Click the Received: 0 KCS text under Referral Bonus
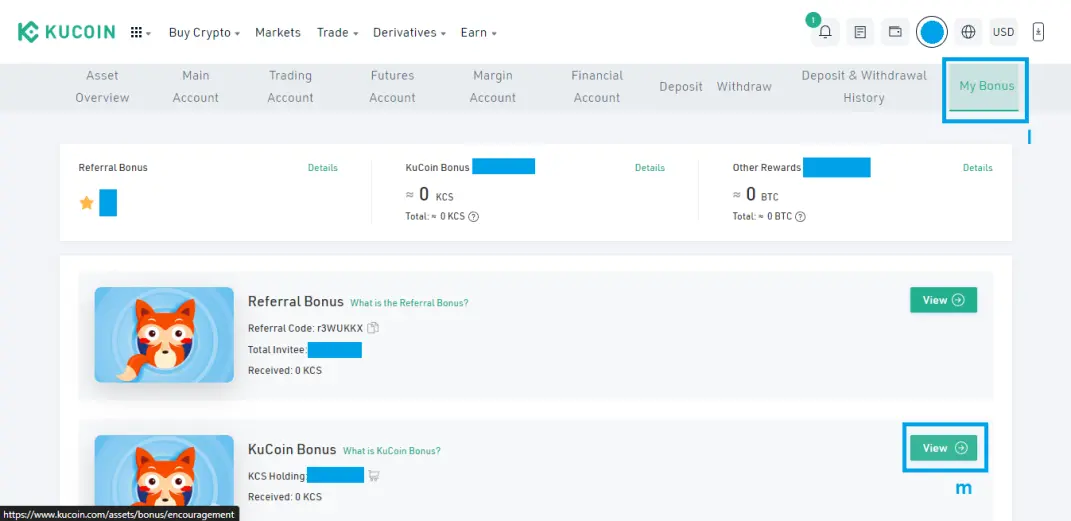This screenshot has height=521, width=1071. (x=284, y=371)
